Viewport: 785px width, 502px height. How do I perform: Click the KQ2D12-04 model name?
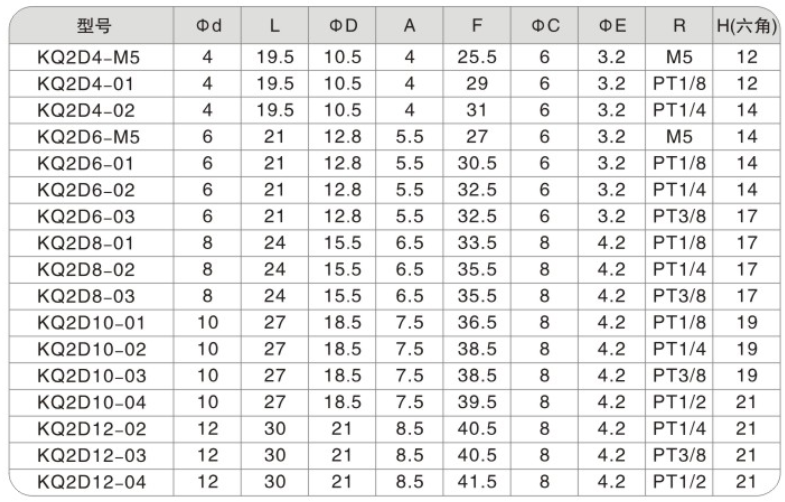tap(92, 482)
